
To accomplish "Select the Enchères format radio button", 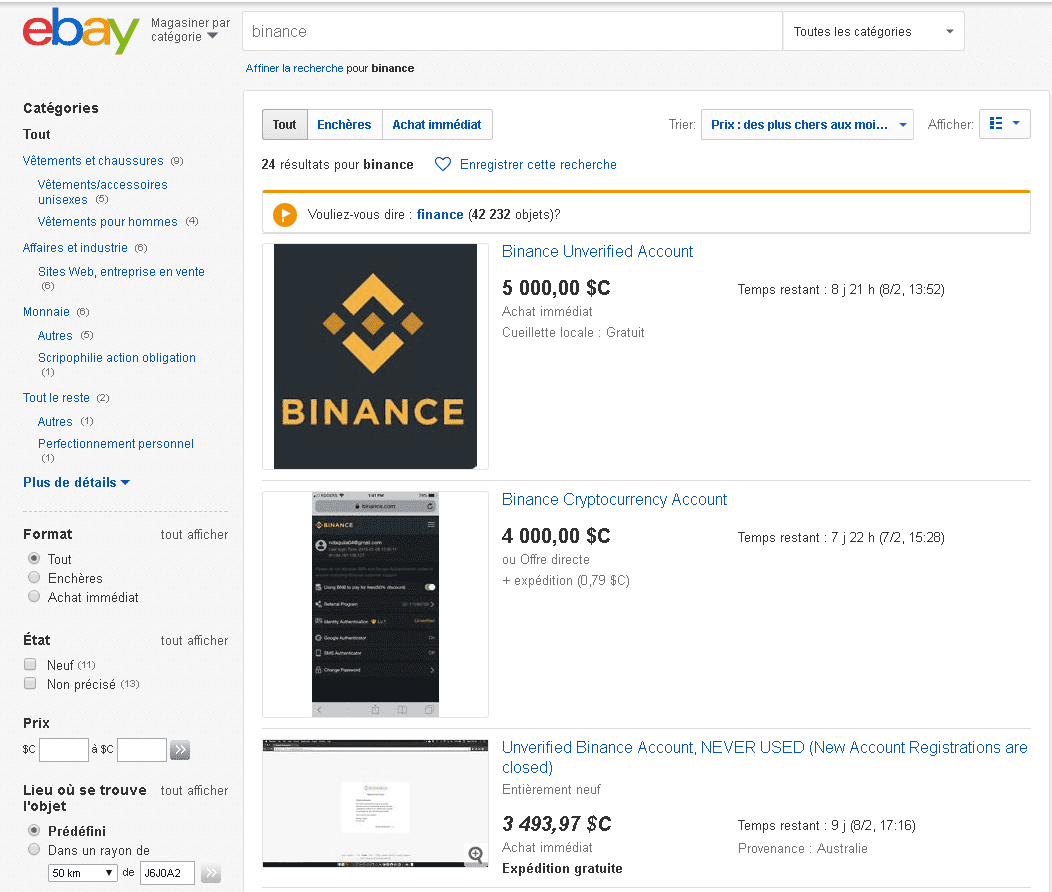I will click(34, 577).
